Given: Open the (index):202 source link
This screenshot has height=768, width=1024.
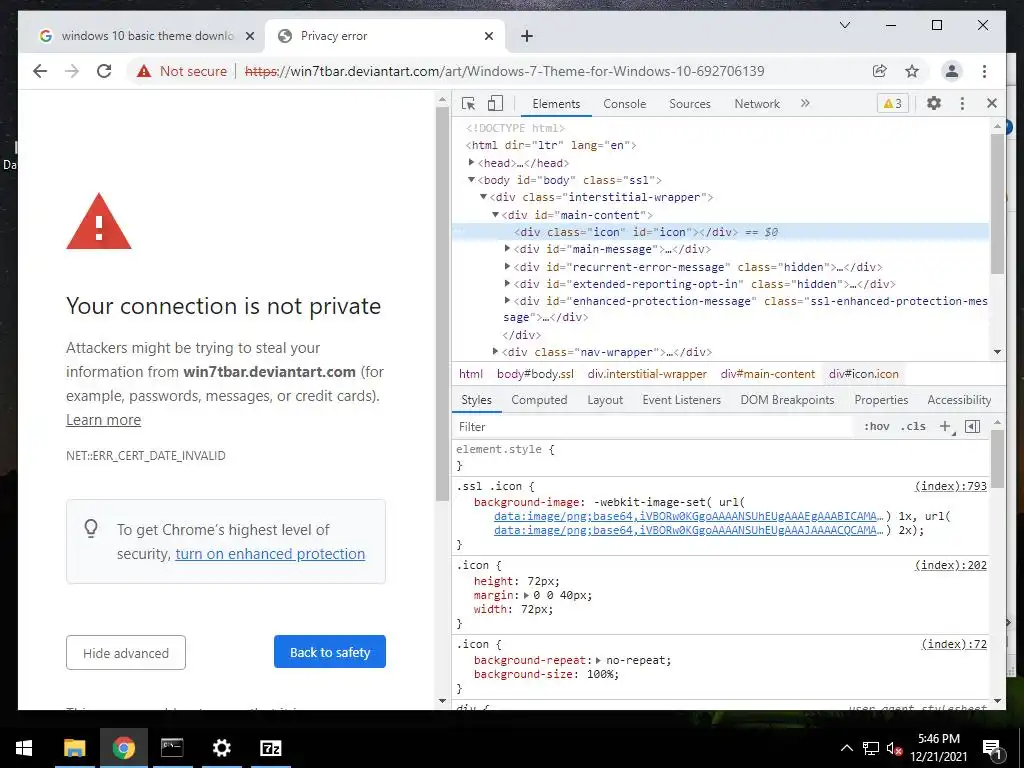Looking at the screenshot, I should tap(950, 565).
